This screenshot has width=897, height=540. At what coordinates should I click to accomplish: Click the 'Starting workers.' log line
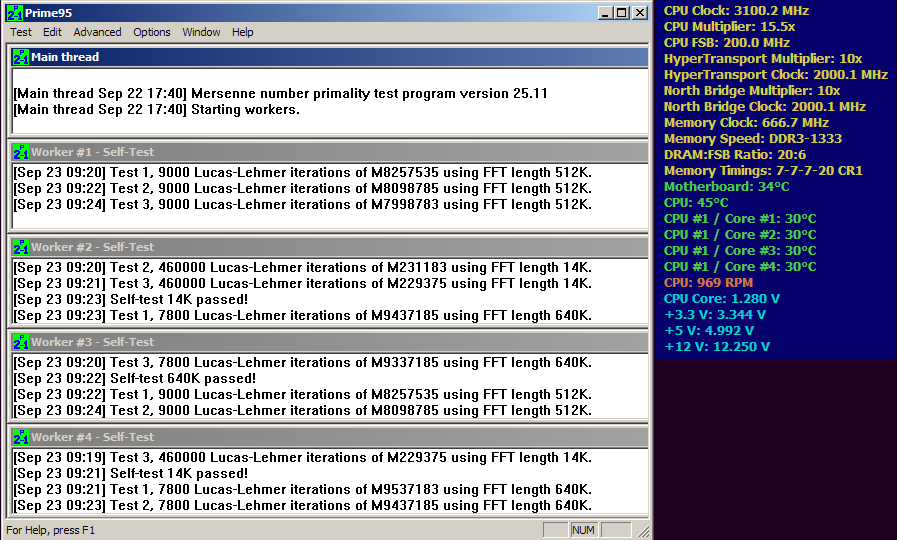pos(157,109)
